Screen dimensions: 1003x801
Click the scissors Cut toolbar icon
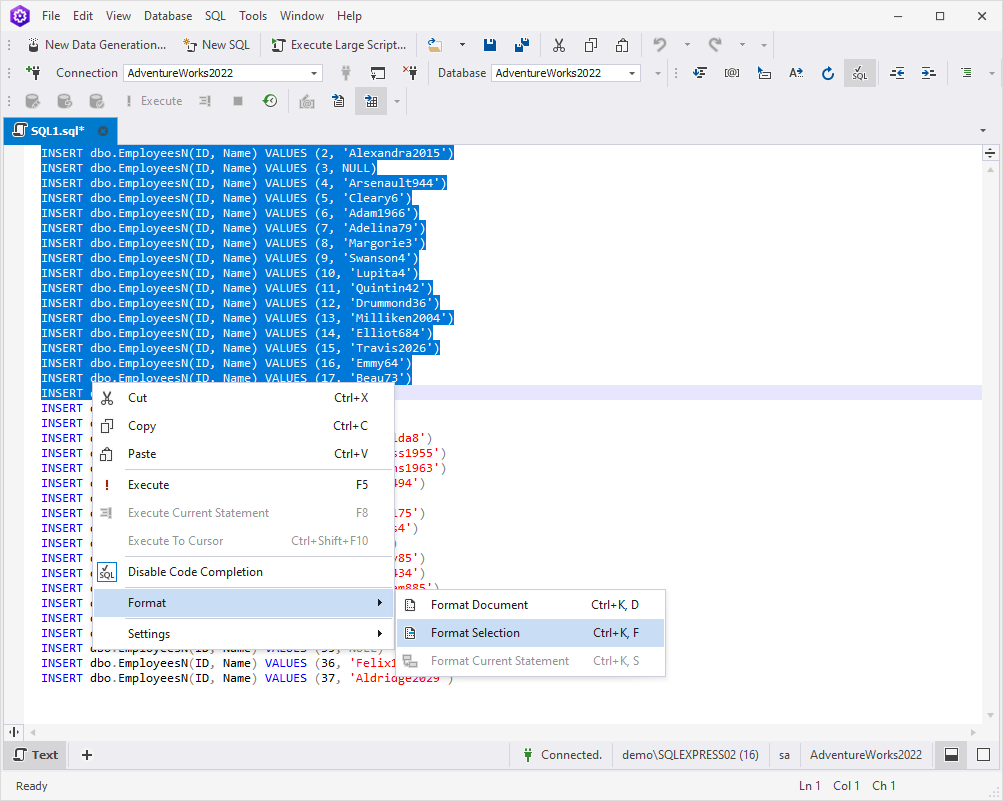[x=559, y=45]
